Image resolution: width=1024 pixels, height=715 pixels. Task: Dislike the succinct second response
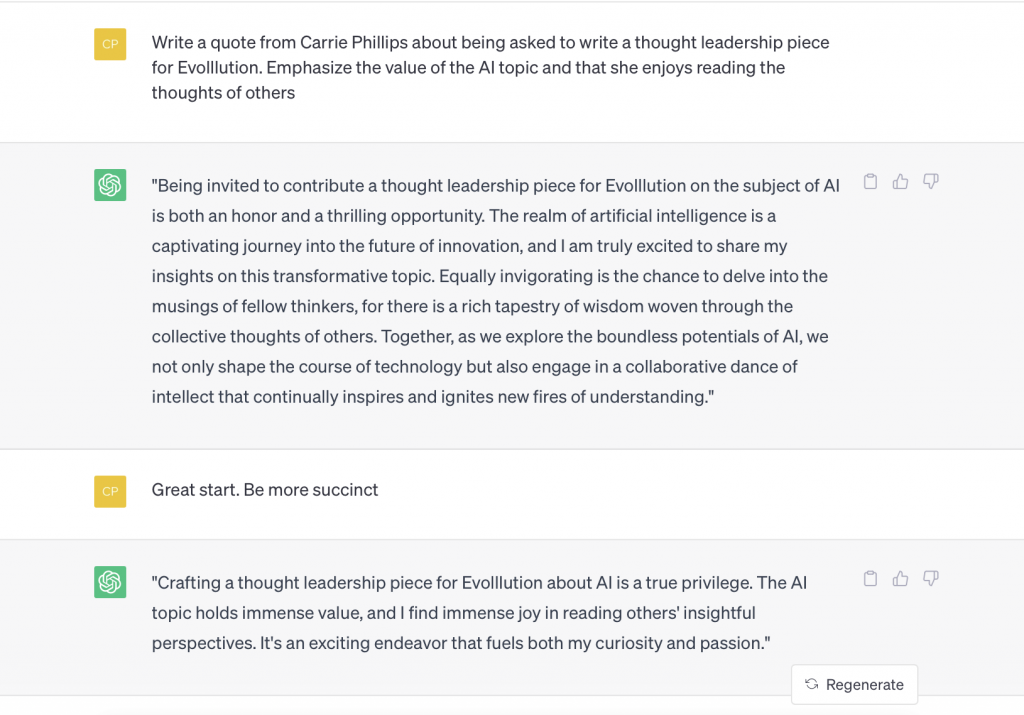pyautogui.click(x=931, y=579)
